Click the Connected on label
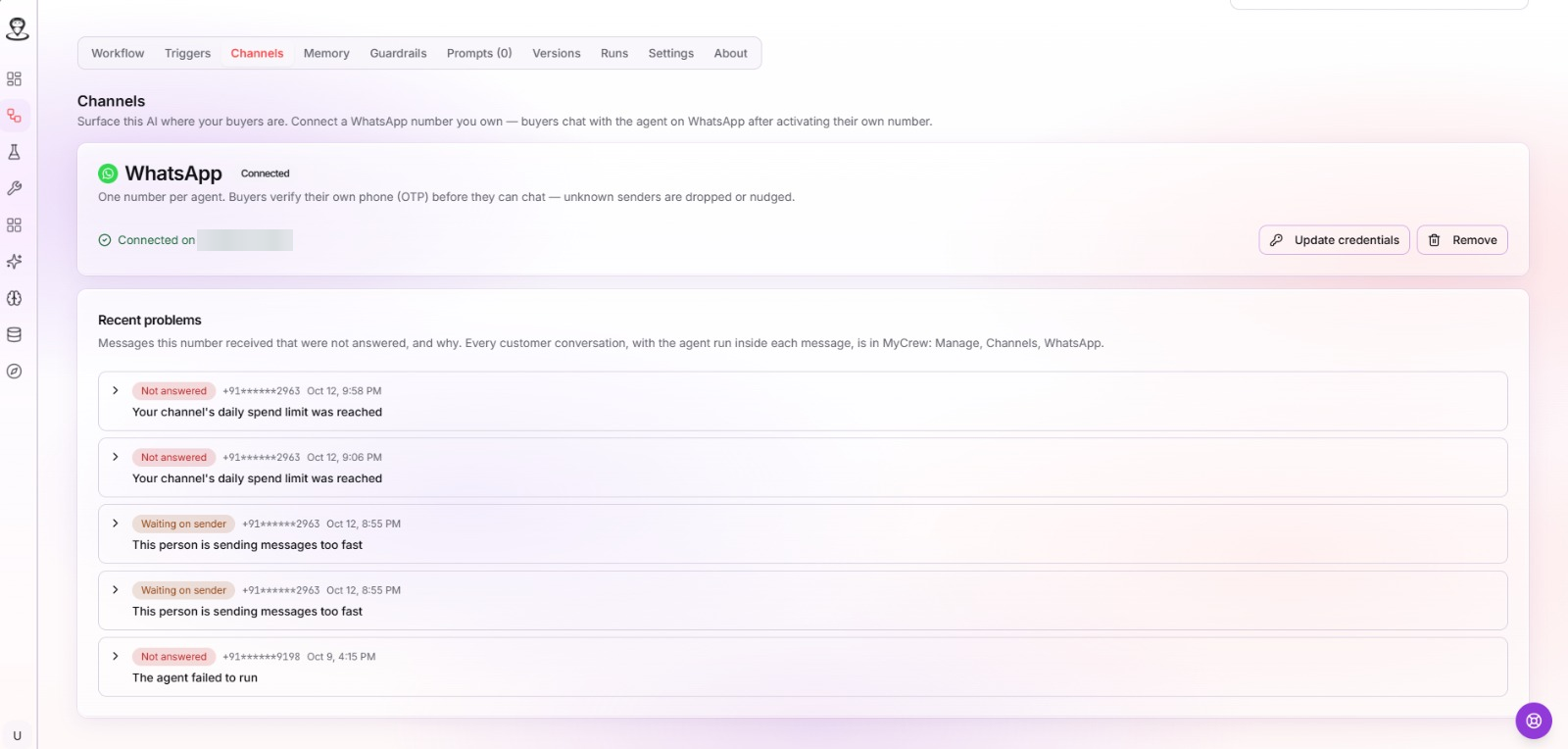Viewport: 1568px width, 749px height. pyautogui.click(x=156, y=240)
